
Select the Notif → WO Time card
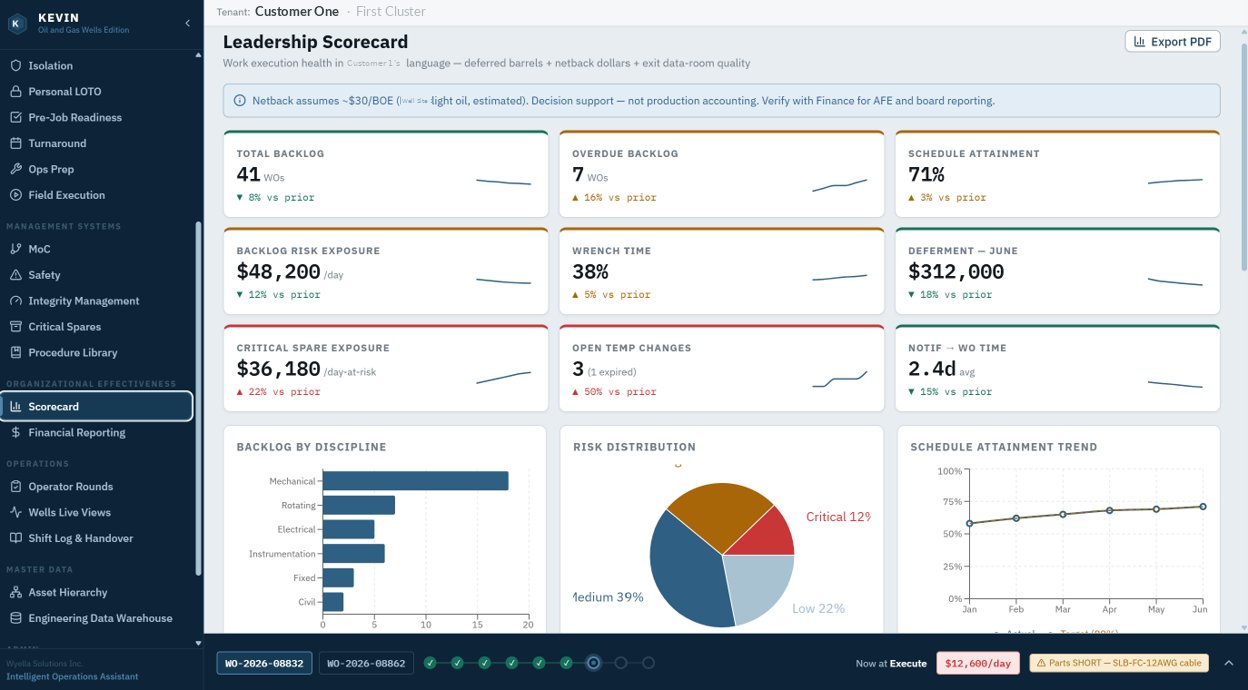[x=1057, y=368]
